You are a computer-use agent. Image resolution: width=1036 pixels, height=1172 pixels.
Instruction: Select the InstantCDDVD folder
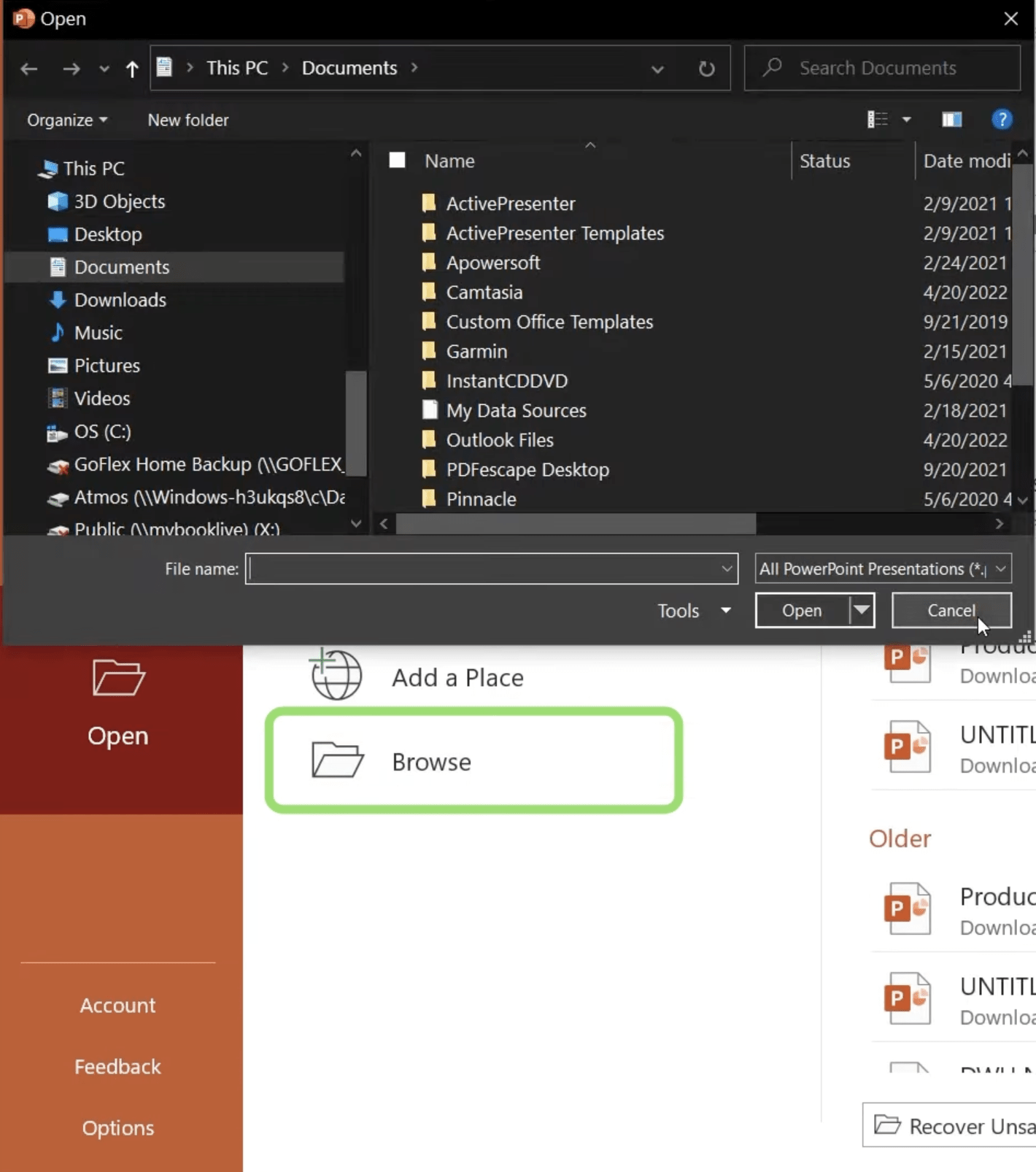point(507,381)
